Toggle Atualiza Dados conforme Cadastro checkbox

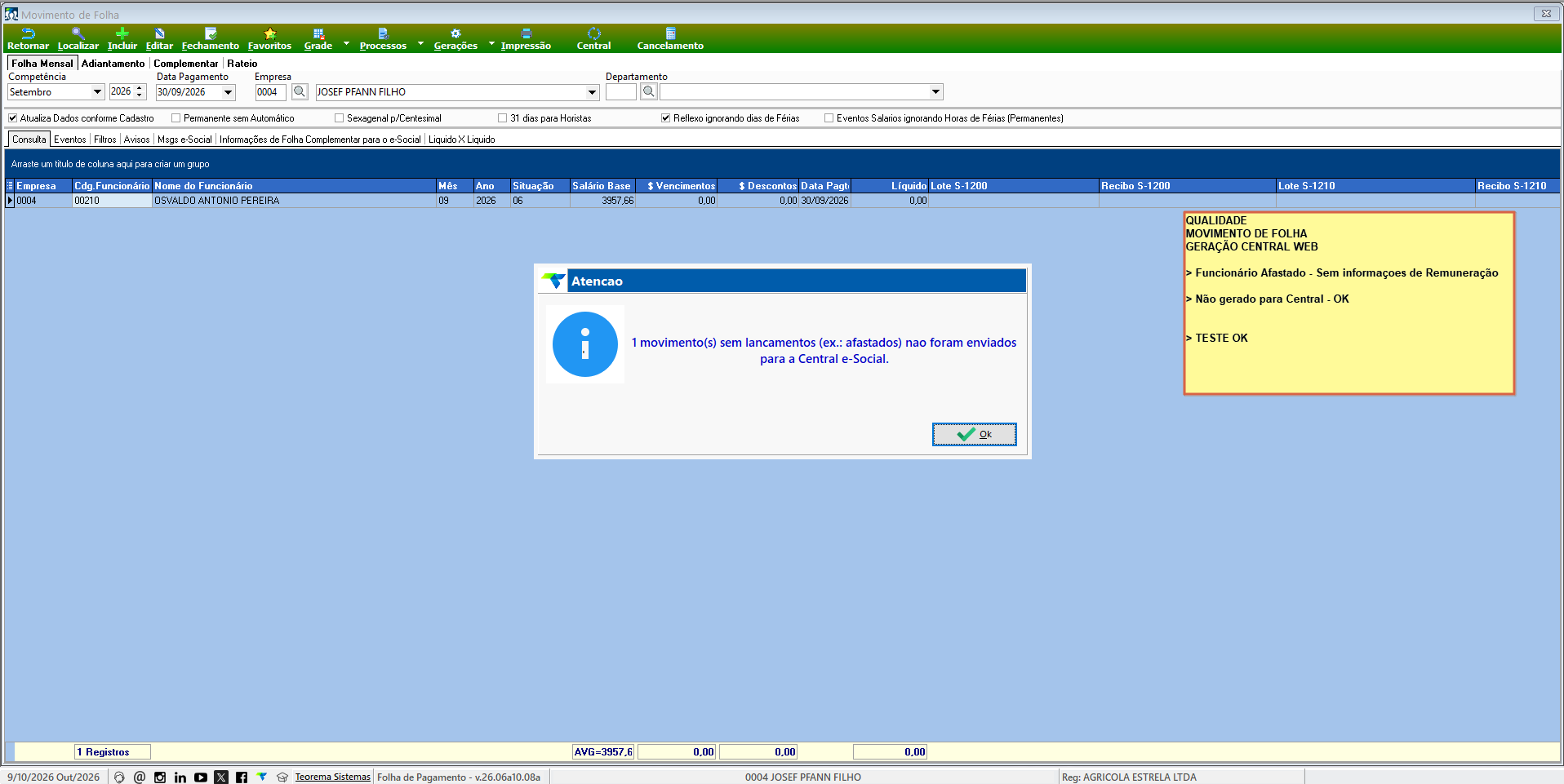(x=13, y=118)
